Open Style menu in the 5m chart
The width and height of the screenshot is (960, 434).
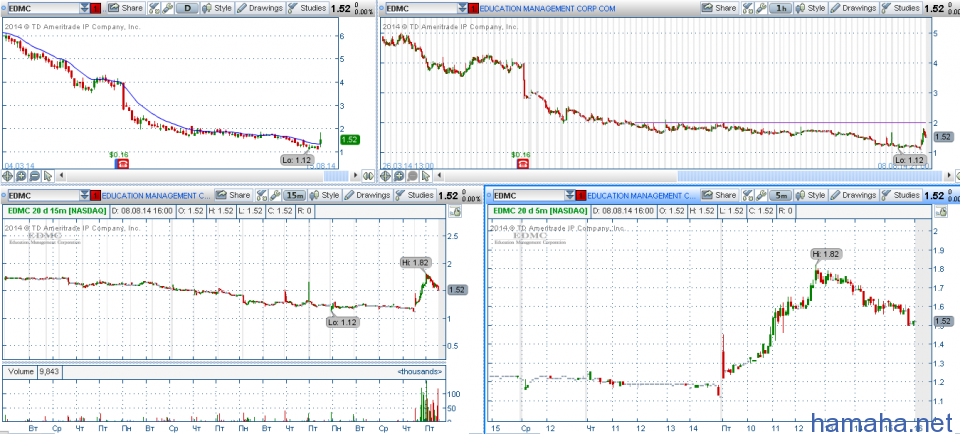[x=811, y=195]
